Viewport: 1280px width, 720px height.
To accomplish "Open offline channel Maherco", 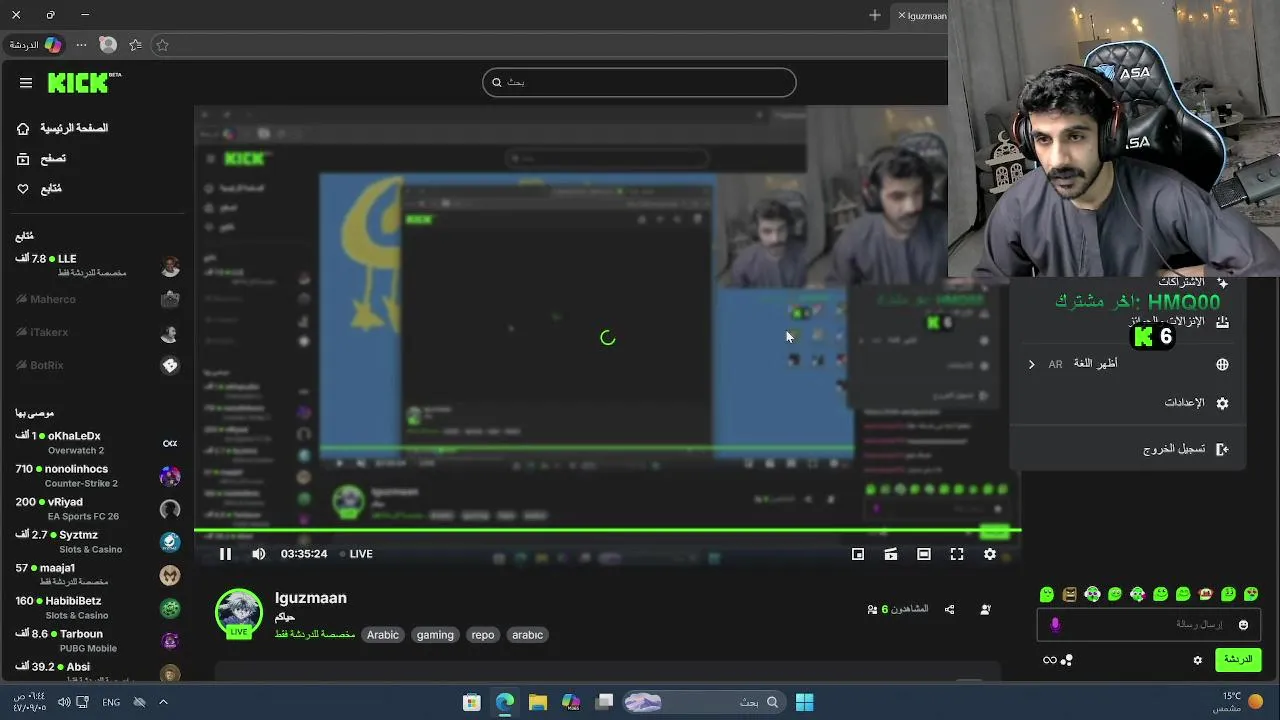I will click(97, 299).
